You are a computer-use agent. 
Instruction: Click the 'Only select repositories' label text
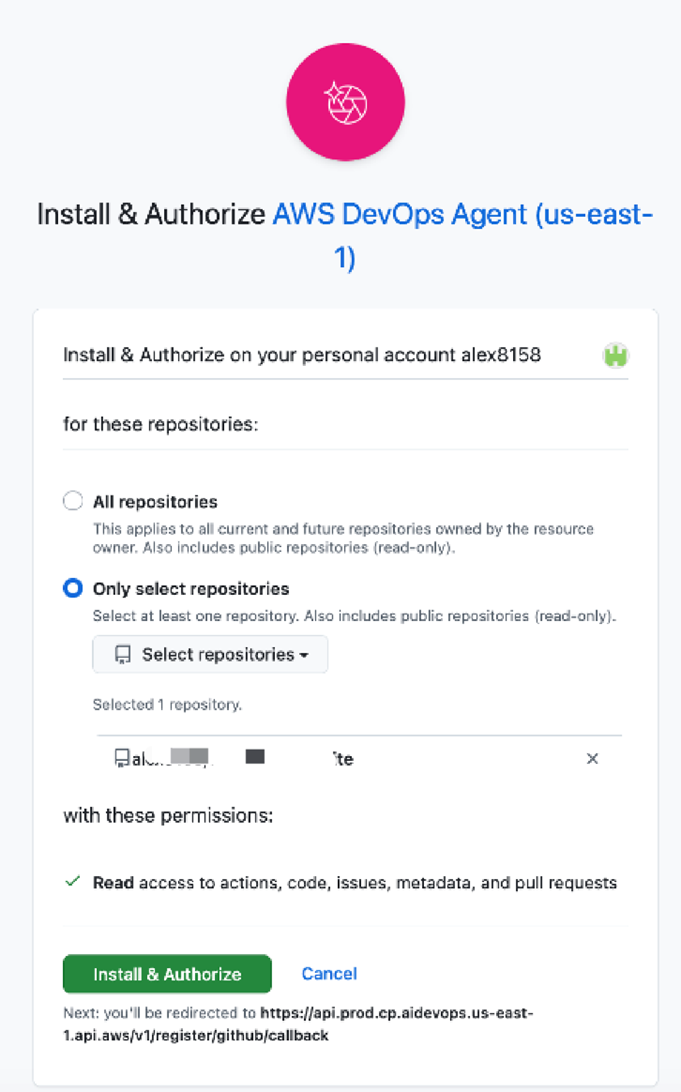[190, 588]
